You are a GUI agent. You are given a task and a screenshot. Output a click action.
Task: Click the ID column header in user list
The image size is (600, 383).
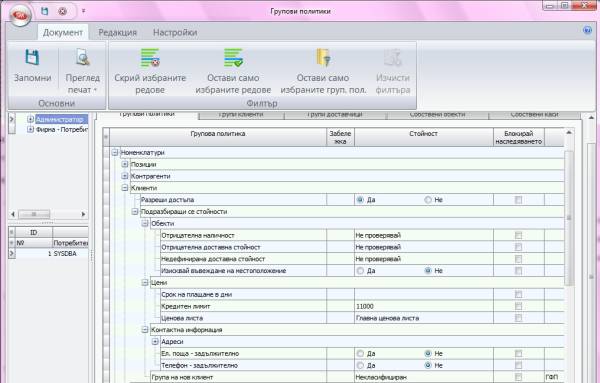[34, 232]
